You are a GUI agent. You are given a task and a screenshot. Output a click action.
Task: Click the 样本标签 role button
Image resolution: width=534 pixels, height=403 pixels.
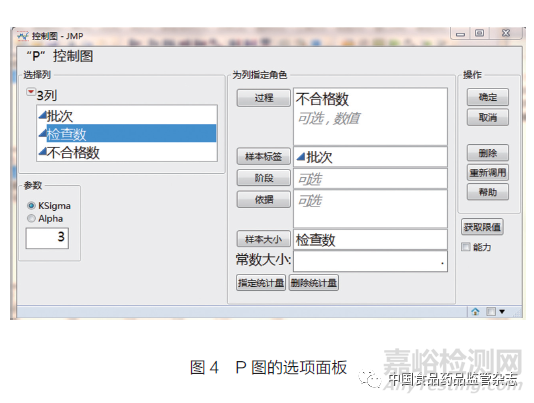[x=264, y=156]
